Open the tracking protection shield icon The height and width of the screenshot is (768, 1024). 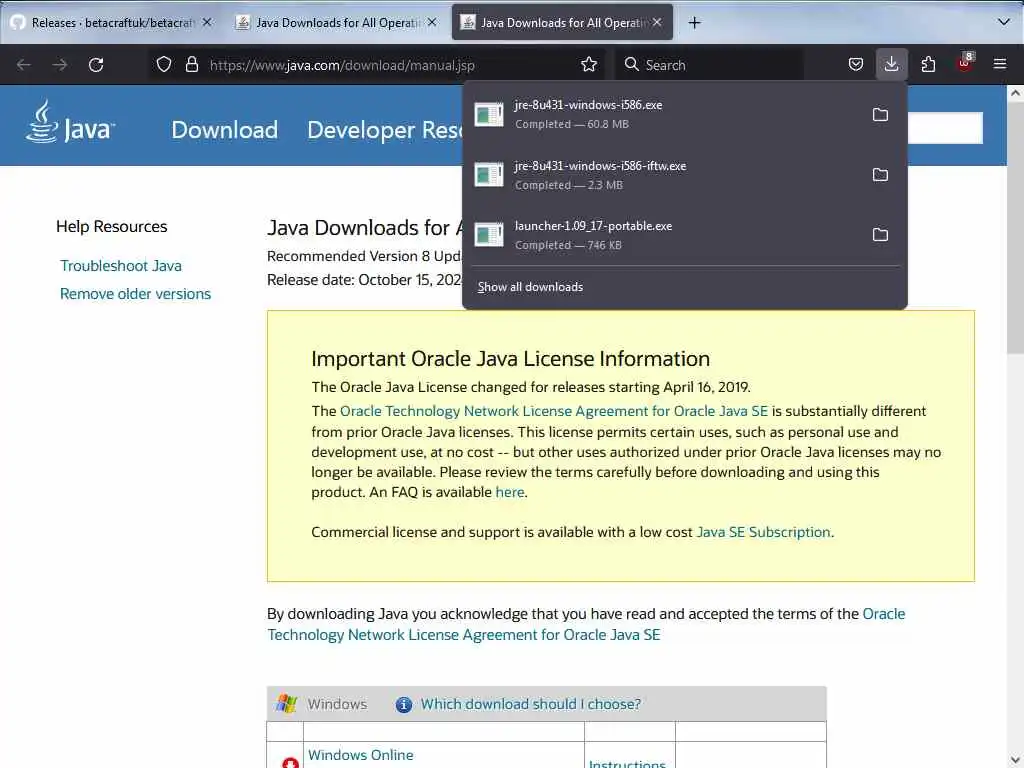[x=164, y=65]
